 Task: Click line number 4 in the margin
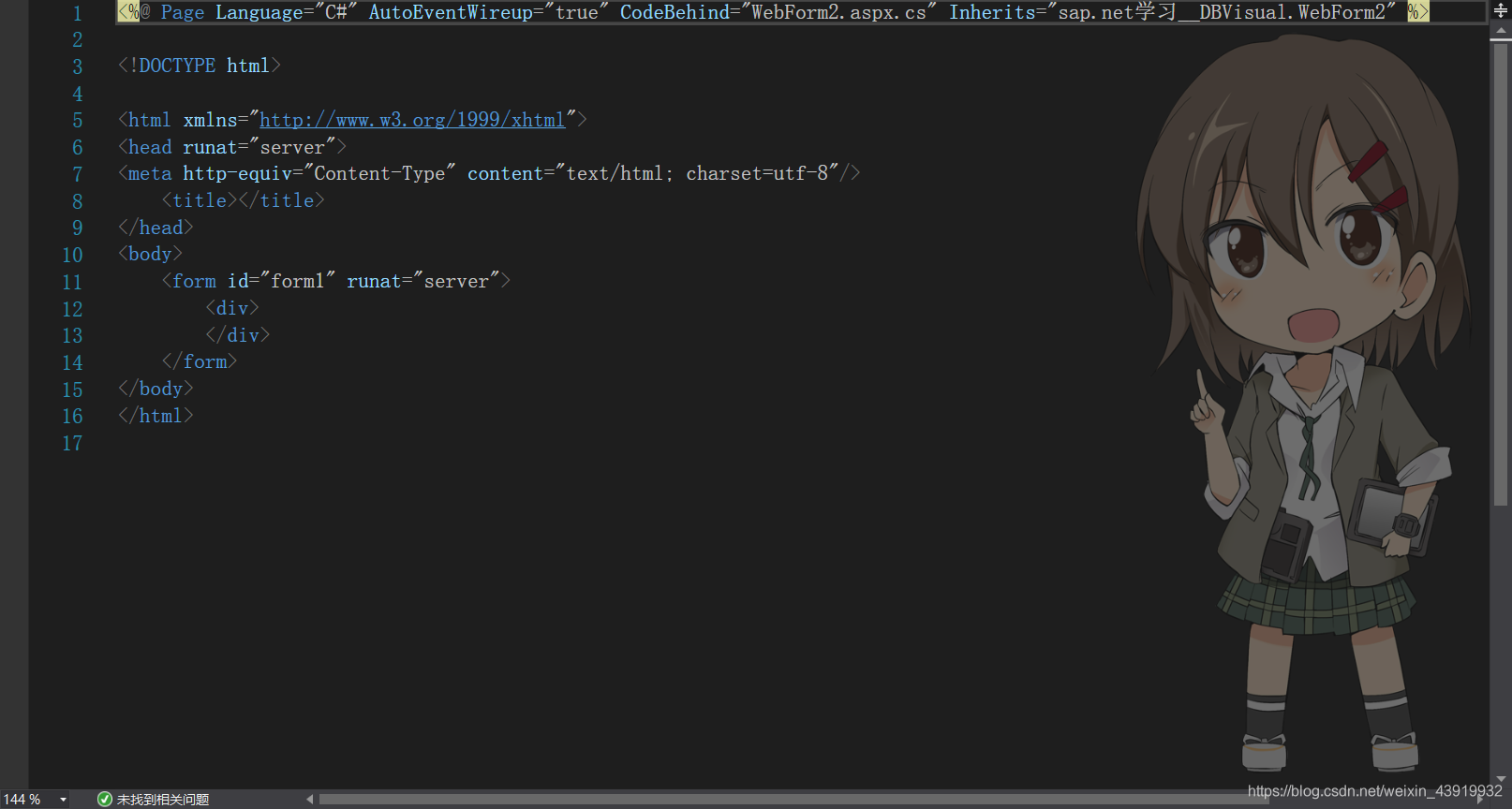tap(77, 95)
